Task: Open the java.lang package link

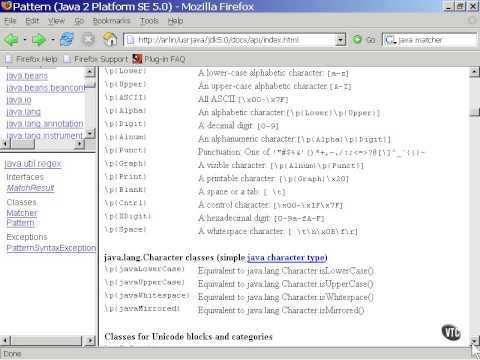Action: [23, 112]
